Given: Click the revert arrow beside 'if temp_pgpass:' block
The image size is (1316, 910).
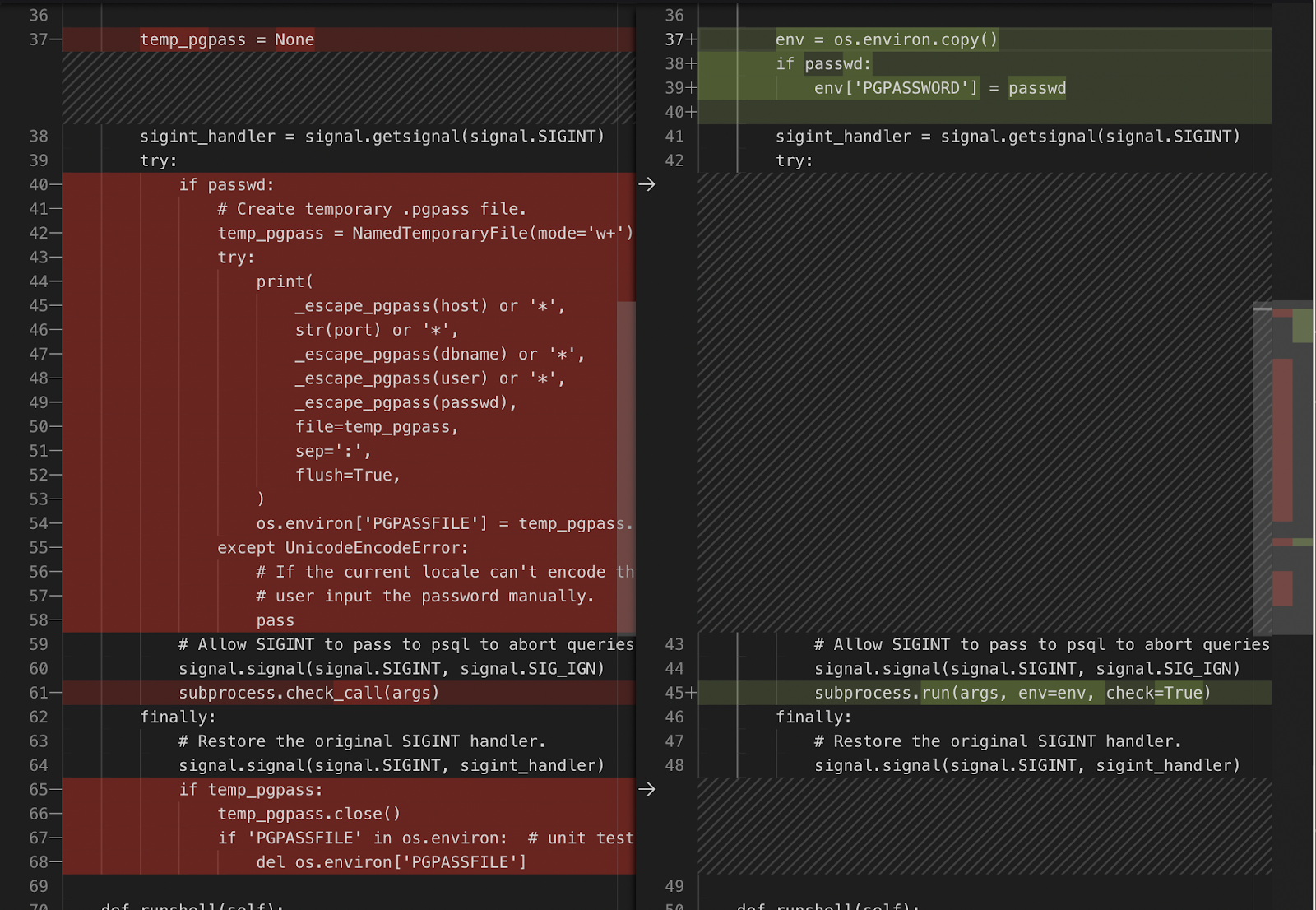Looking at the screenshot, I should click(646, 789).
